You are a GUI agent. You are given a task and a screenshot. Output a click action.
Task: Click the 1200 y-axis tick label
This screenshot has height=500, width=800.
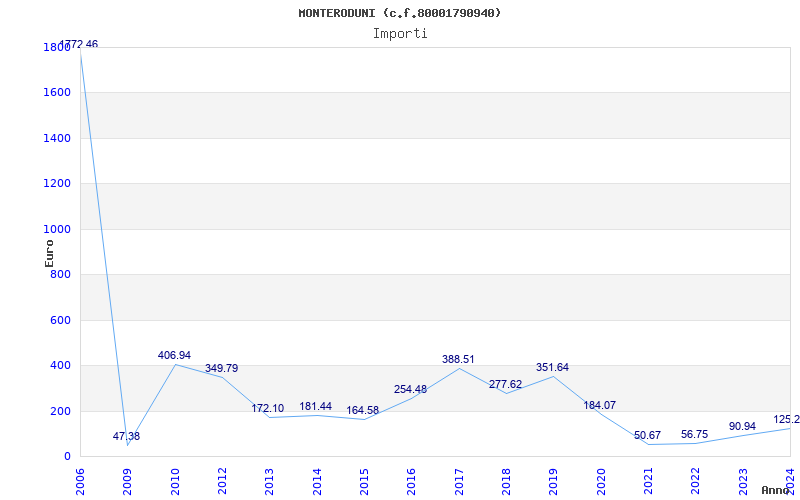click(x=57, y=184)
